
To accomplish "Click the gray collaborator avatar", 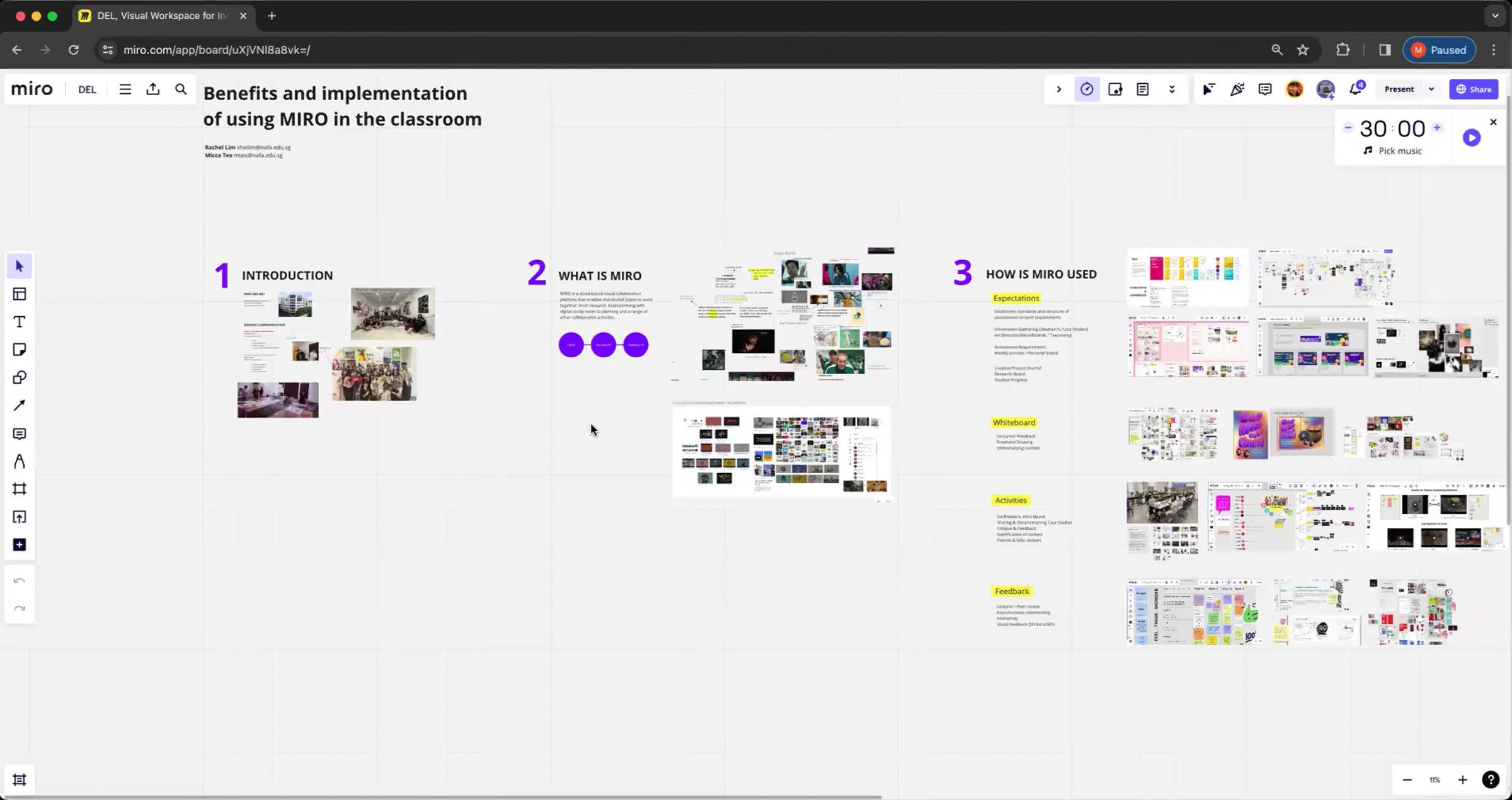I will tap(1326, 89).
